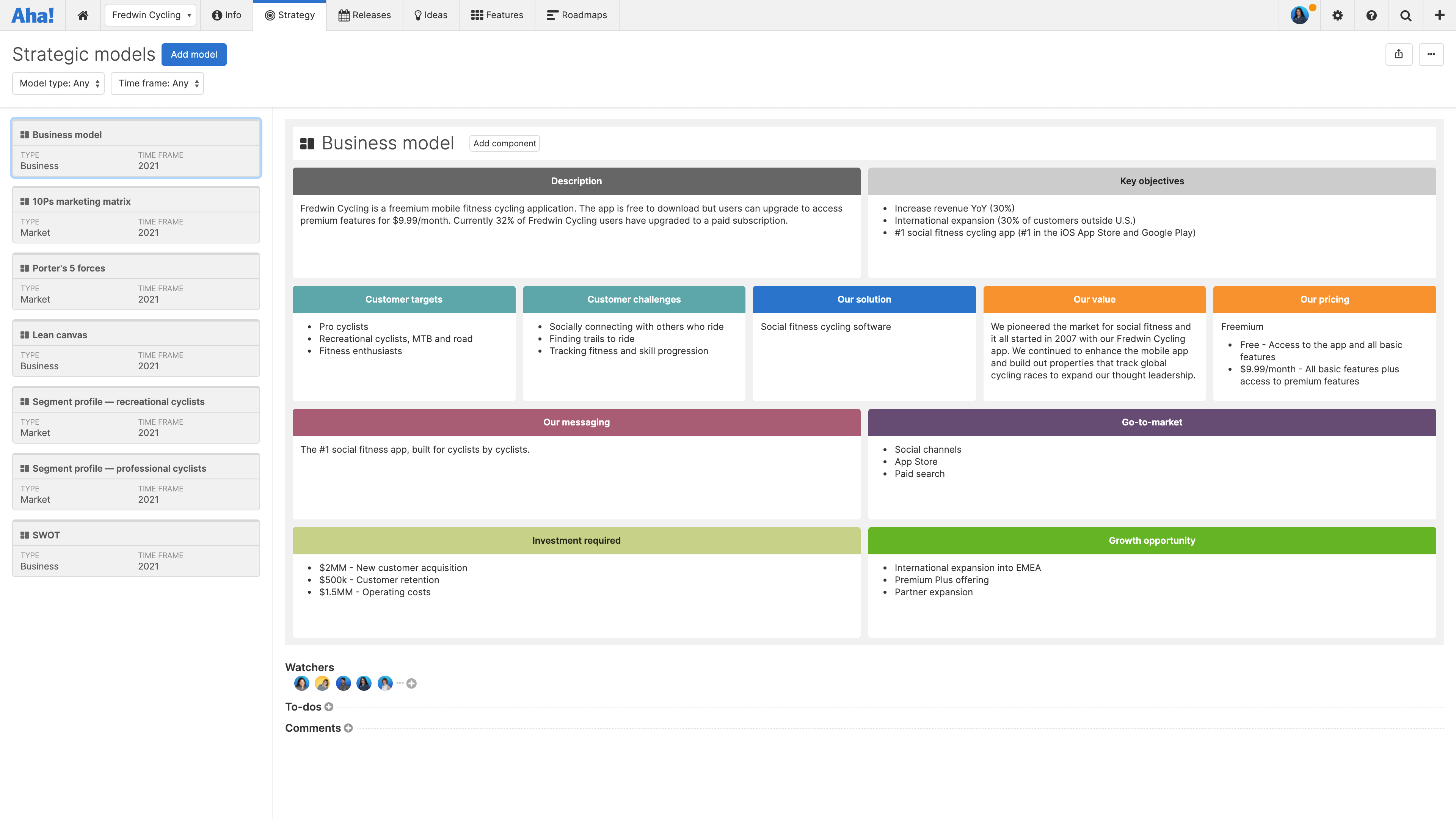Viewport: 1456px width, 819px height.
Task: Open search with the magnifying glass icon
Action: pos(1405,15)
